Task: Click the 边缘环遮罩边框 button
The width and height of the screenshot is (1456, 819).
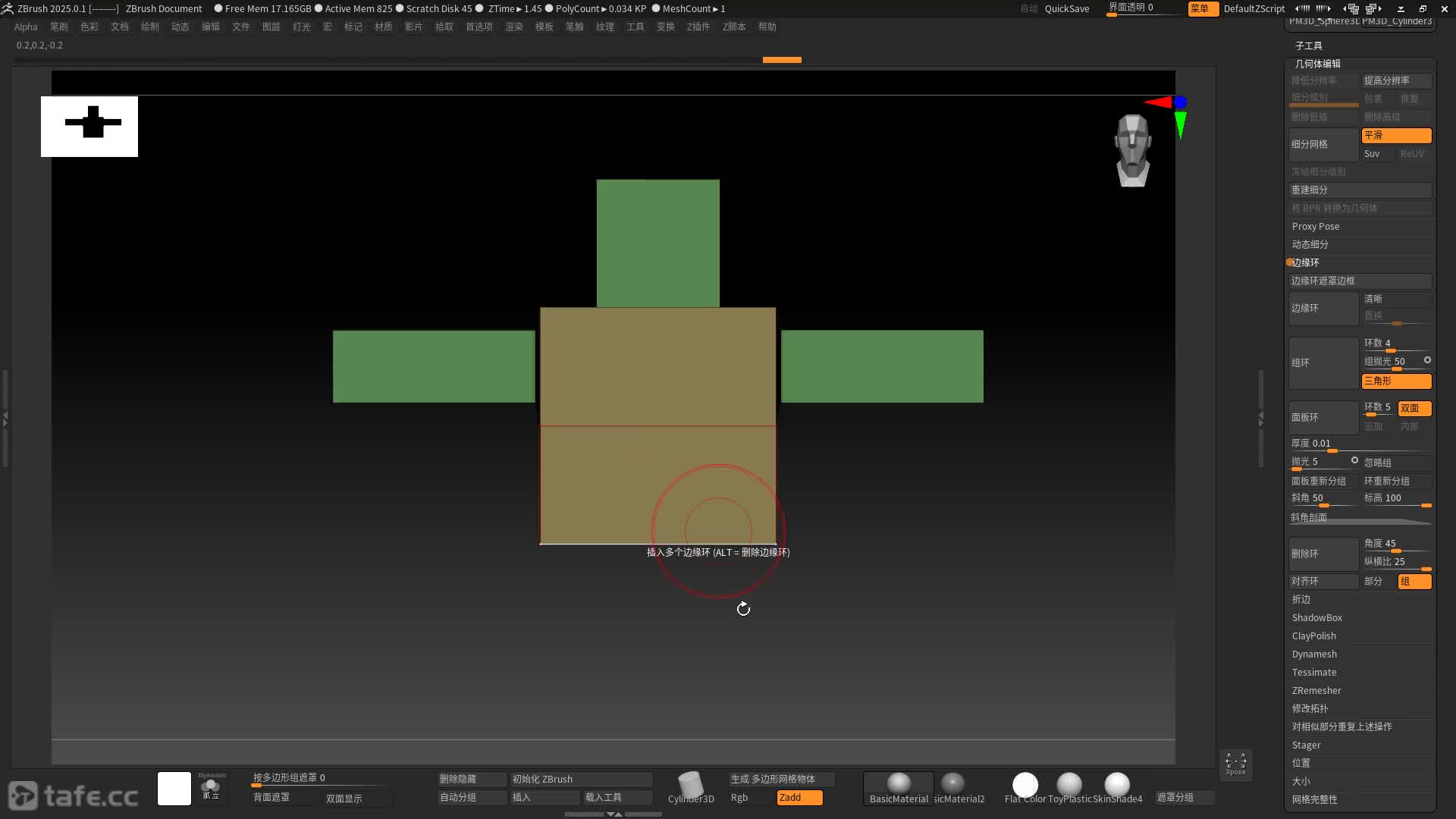Action: coord(1360,281)
